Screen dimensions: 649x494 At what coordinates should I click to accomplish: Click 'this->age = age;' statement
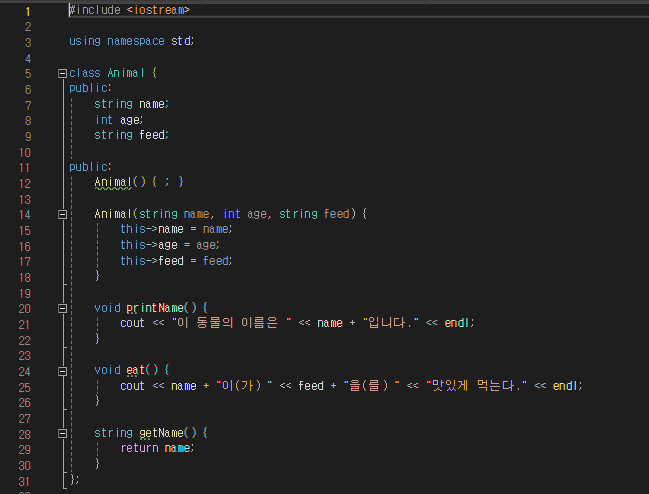point(170,245)
